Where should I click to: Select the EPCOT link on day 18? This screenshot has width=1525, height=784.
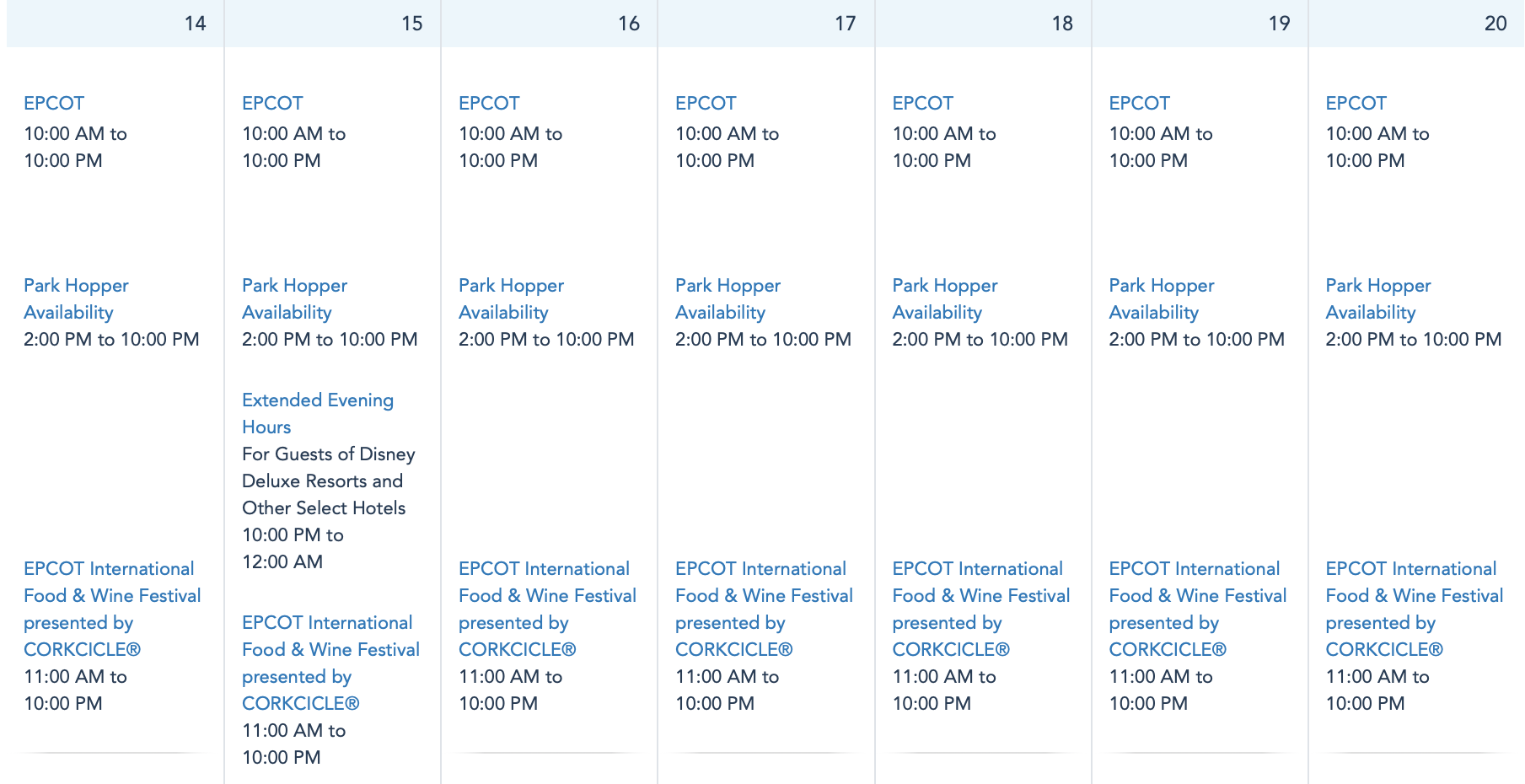(922, 104)
